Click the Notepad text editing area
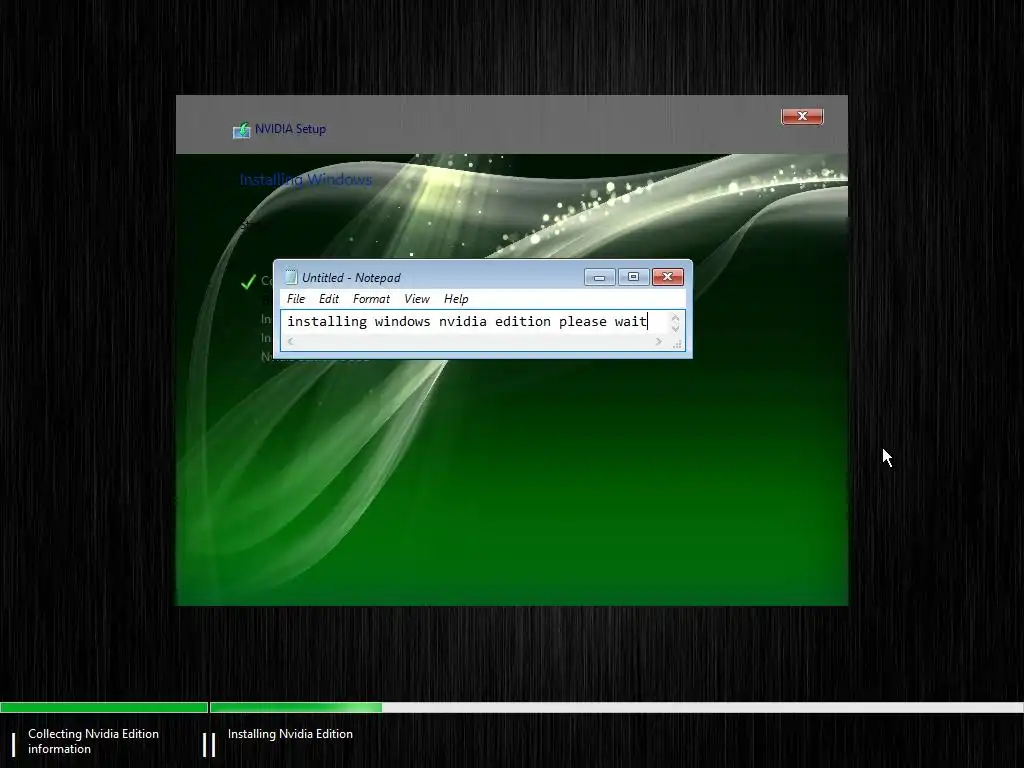Viewport: 1024px width, 768px height. [x=475, y=322]
